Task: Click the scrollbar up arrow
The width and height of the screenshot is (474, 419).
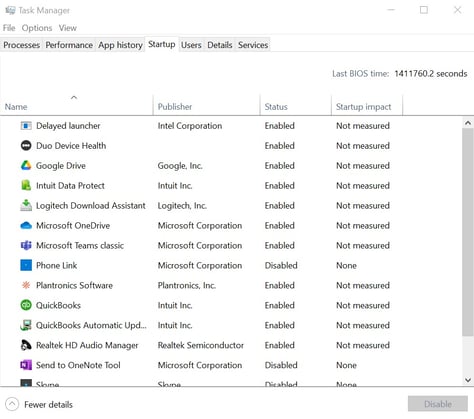Action: click(468, 123)
